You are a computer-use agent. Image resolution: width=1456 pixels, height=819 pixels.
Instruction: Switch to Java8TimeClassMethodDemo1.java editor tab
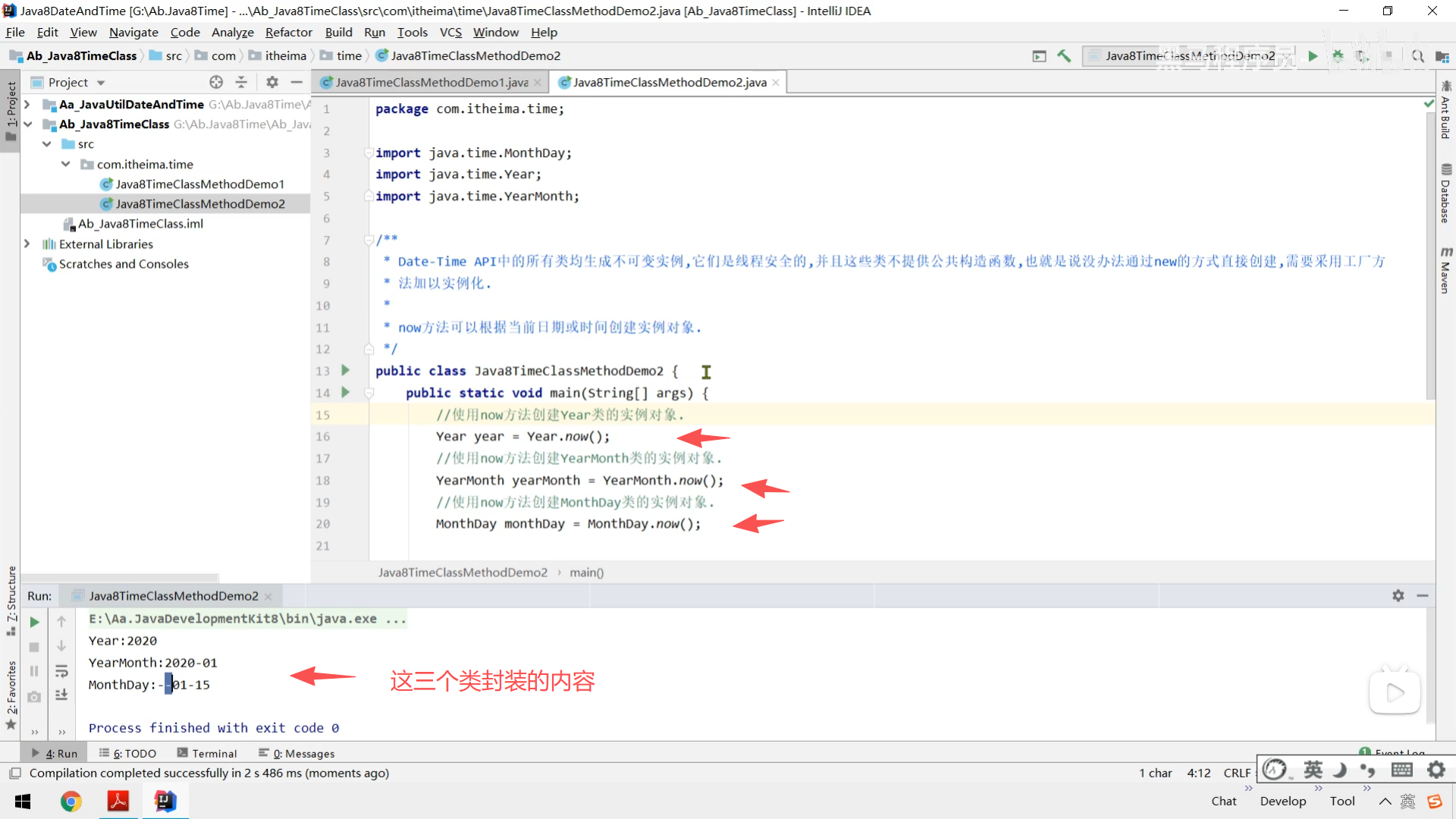[431, 82]
